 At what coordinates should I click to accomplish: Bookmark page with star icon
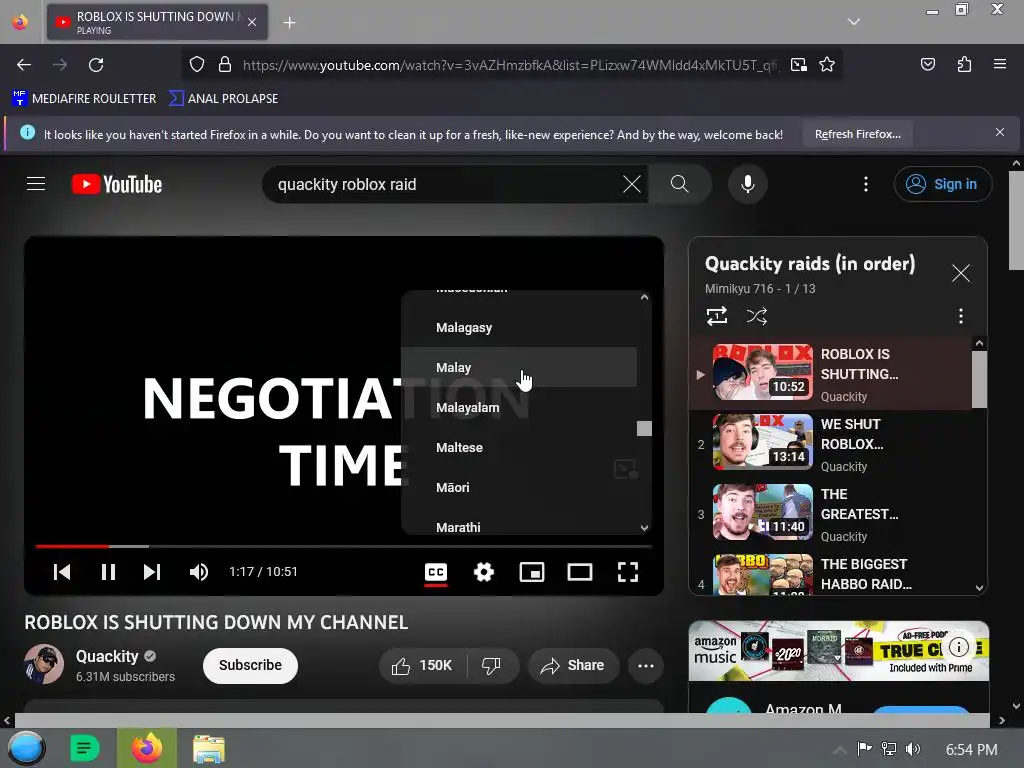(x=827, y=65)
